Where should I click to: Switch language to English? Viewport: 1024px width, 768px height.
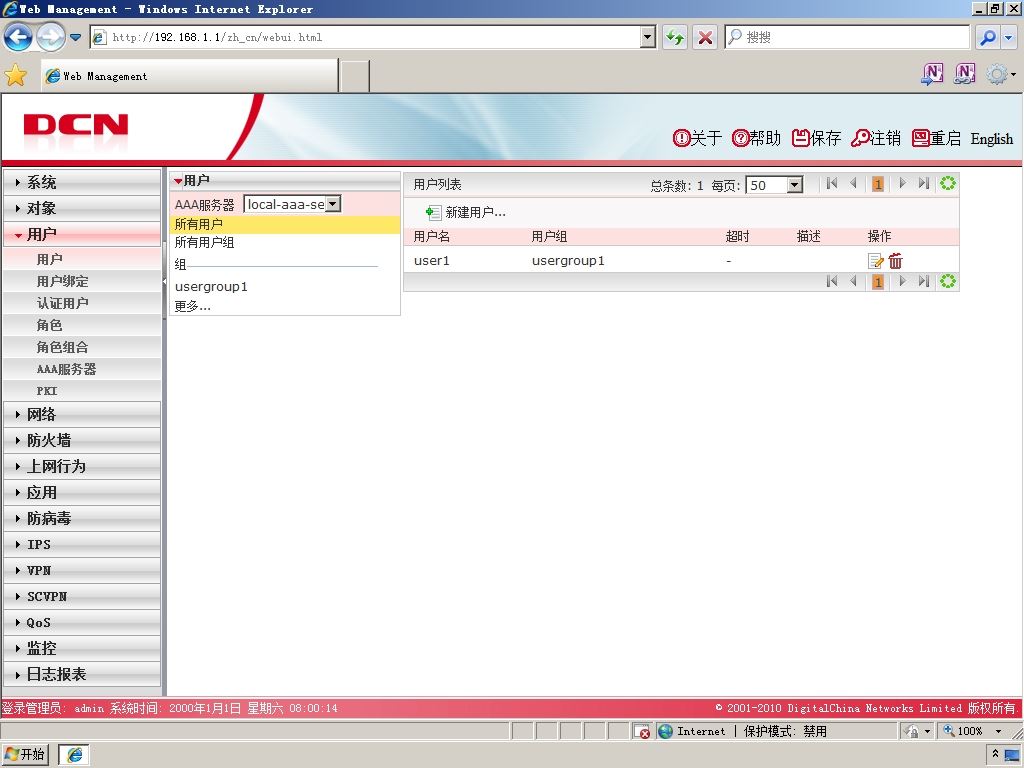991,139
